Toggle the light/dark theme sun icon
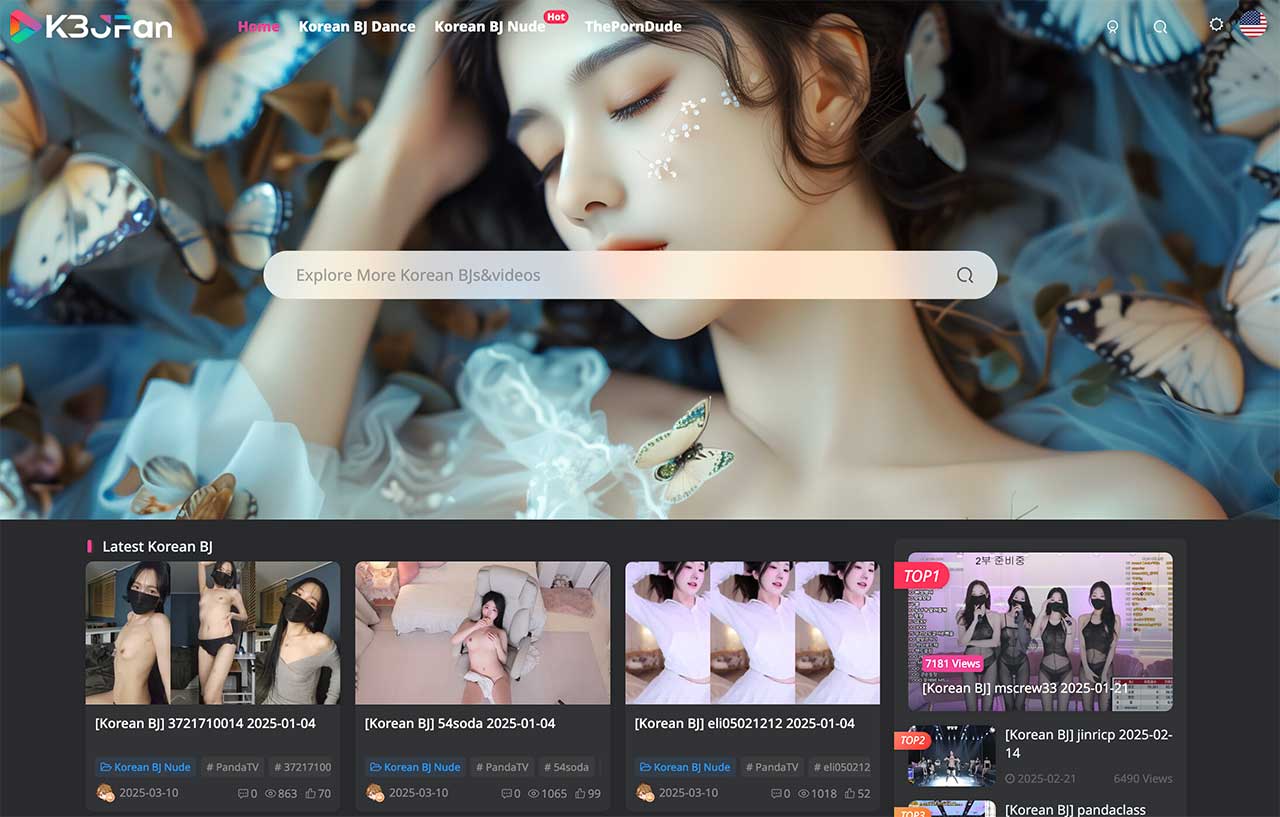 [1216, 25]
